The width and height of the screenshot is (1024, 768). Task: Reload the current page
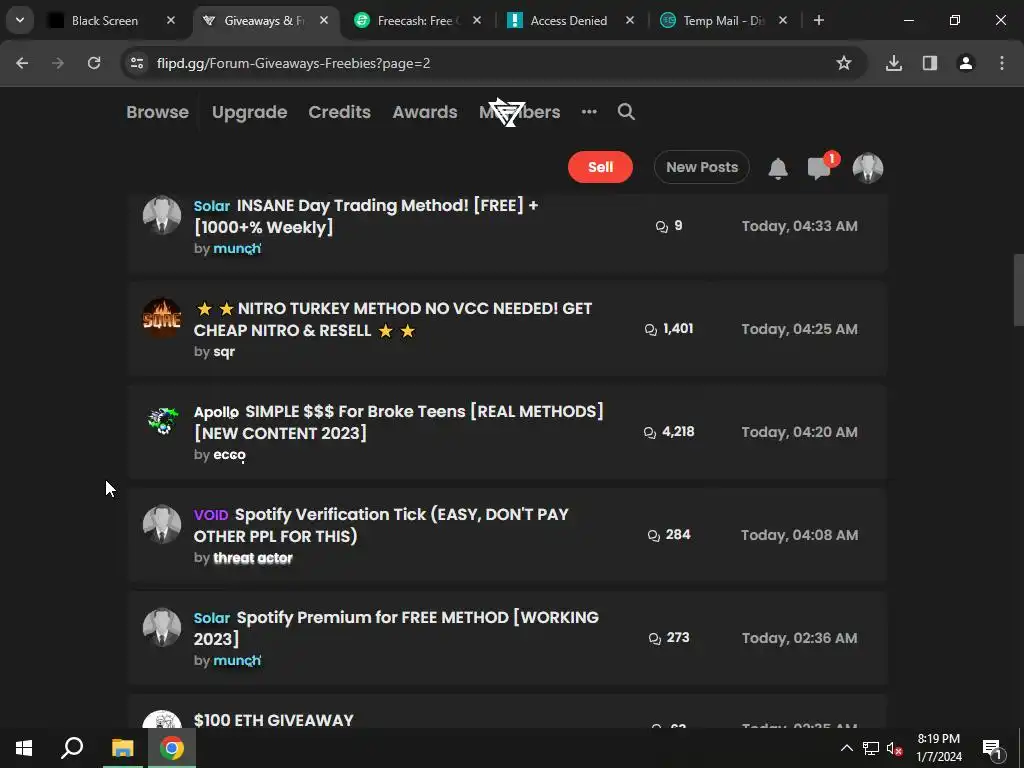(94, 63)
